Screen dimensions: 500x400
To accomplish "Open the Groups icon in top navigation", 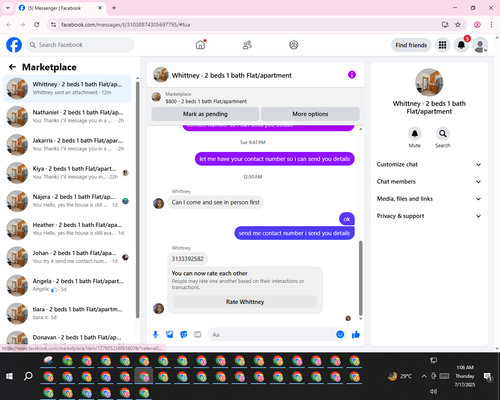I will (x=294, y=45).
